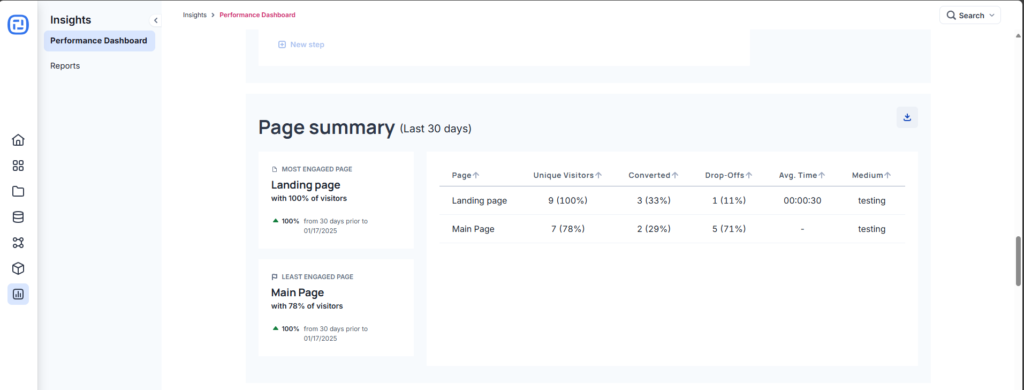Click the Insights panel title

tap(71, 20)
